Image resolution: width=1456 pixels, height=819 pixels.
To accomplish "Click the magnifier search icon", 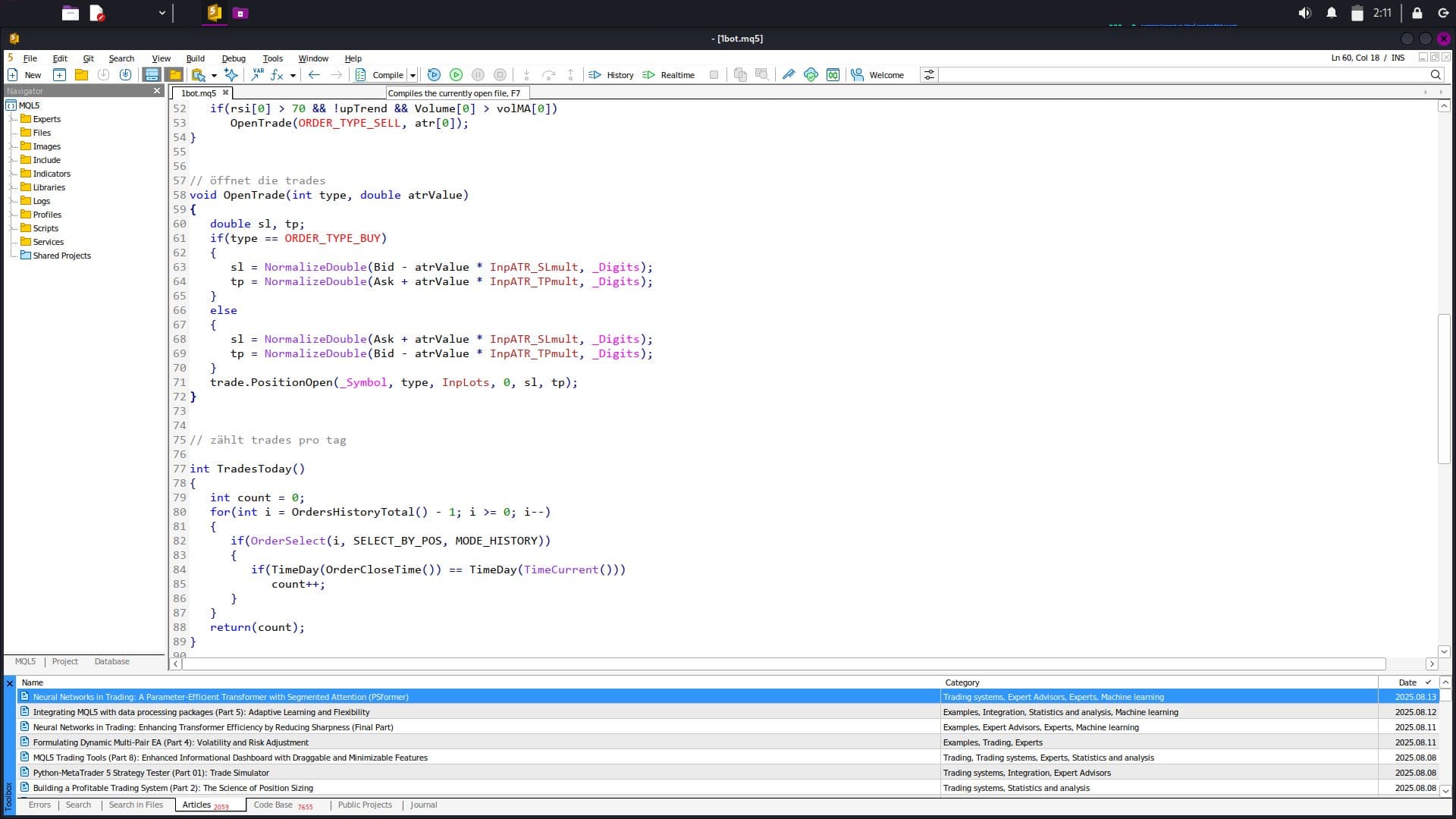I will click(1436, 74).
